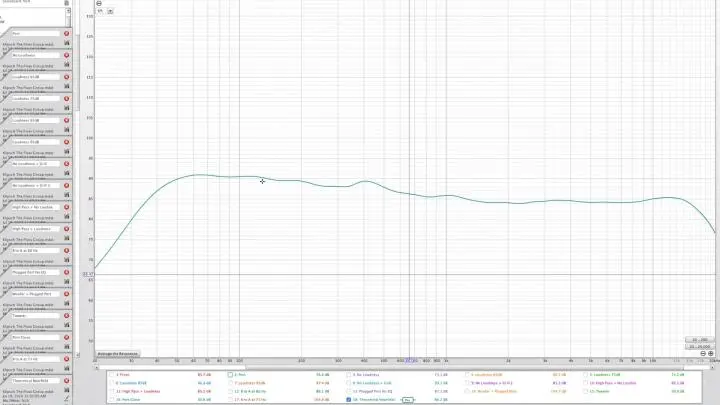Image resolution: width=720 pixels, height=405 pixels.
Task: Delete the Theoretical Nearfield measurement via red icon
Action: pyautogui.click(x=67, y=381)
